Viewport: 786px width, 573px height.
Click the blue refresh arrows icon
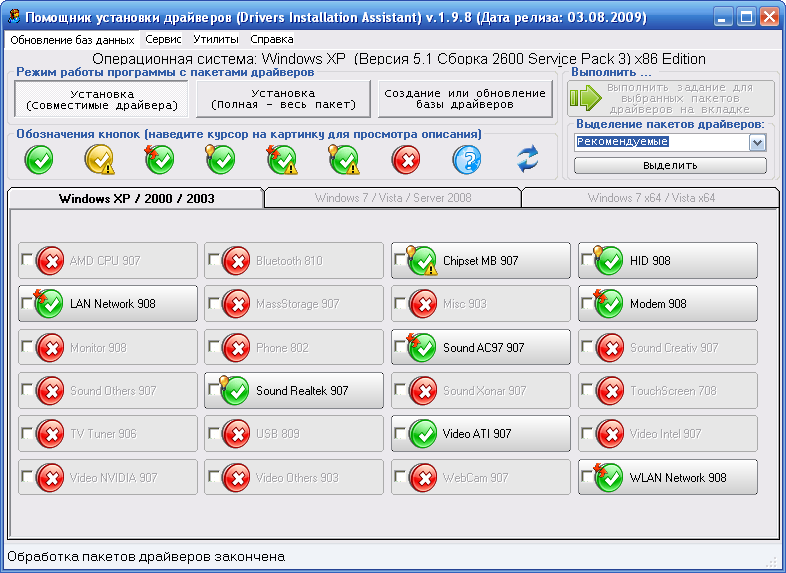[x=527, y=159]
